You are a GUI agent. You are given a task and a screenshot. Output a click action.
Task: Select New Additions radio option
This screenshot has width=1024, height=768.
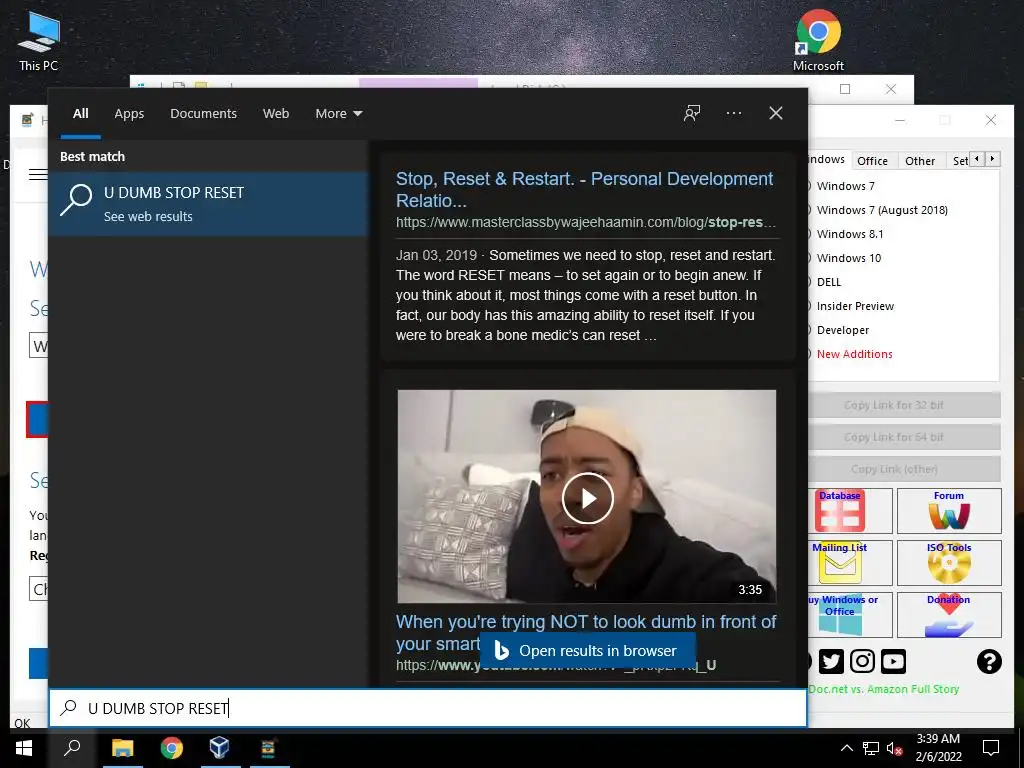851,354
